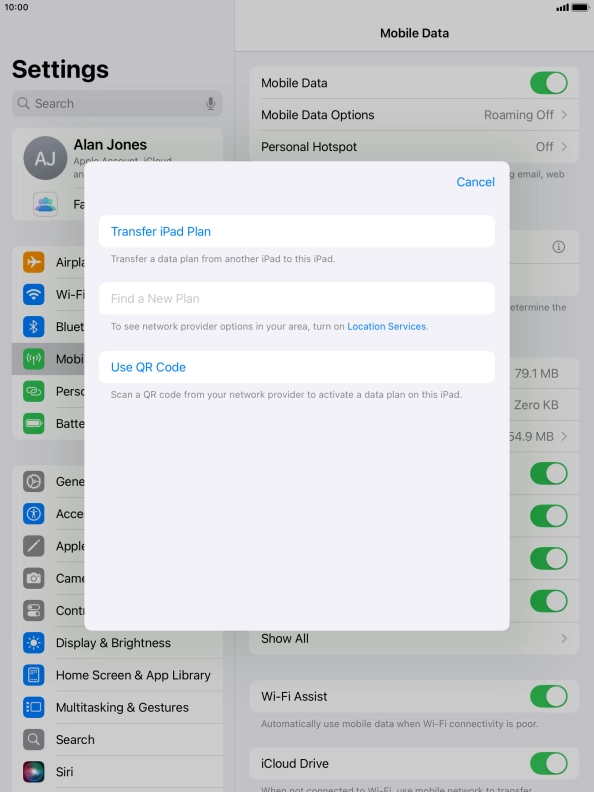Screen dimensions: 594x792
Task: Tap Use QR Code option
Action: click(x=297, y=367)
